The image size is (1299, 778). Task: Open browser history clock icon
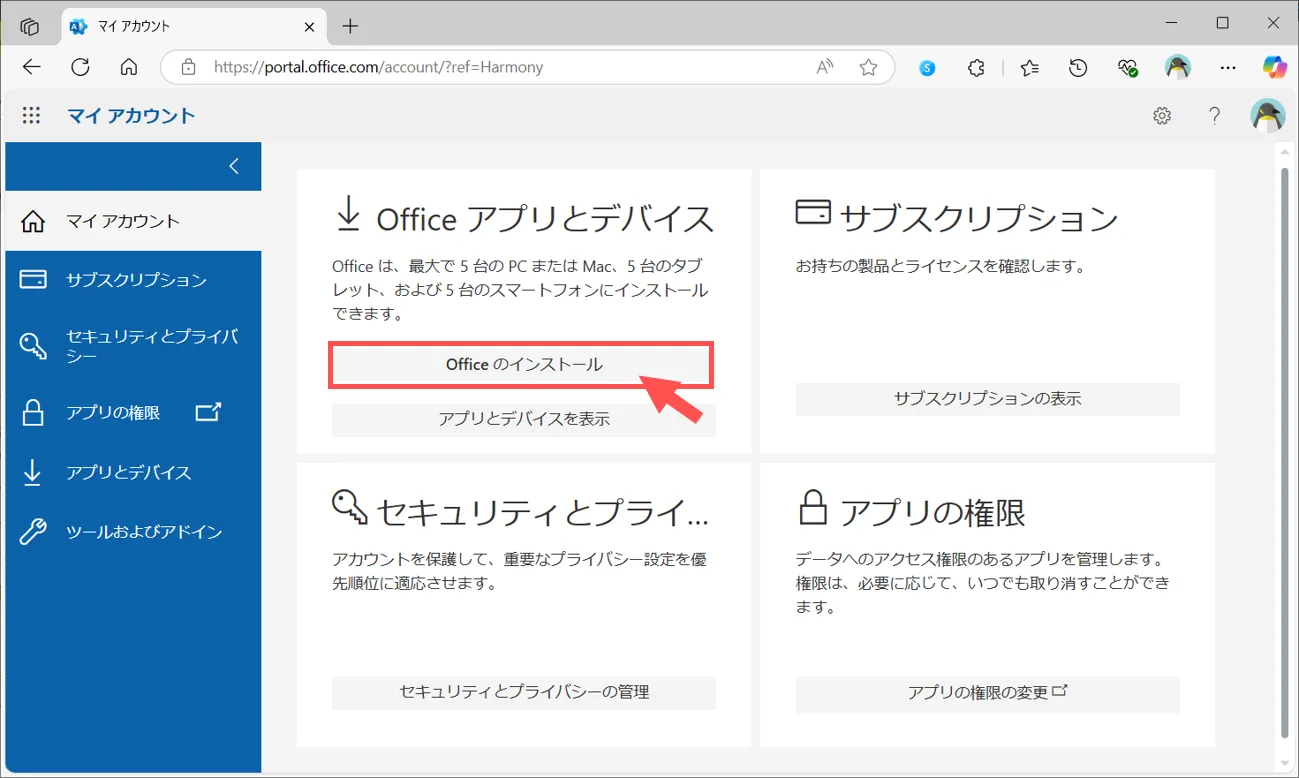(x=1078, y=68)
